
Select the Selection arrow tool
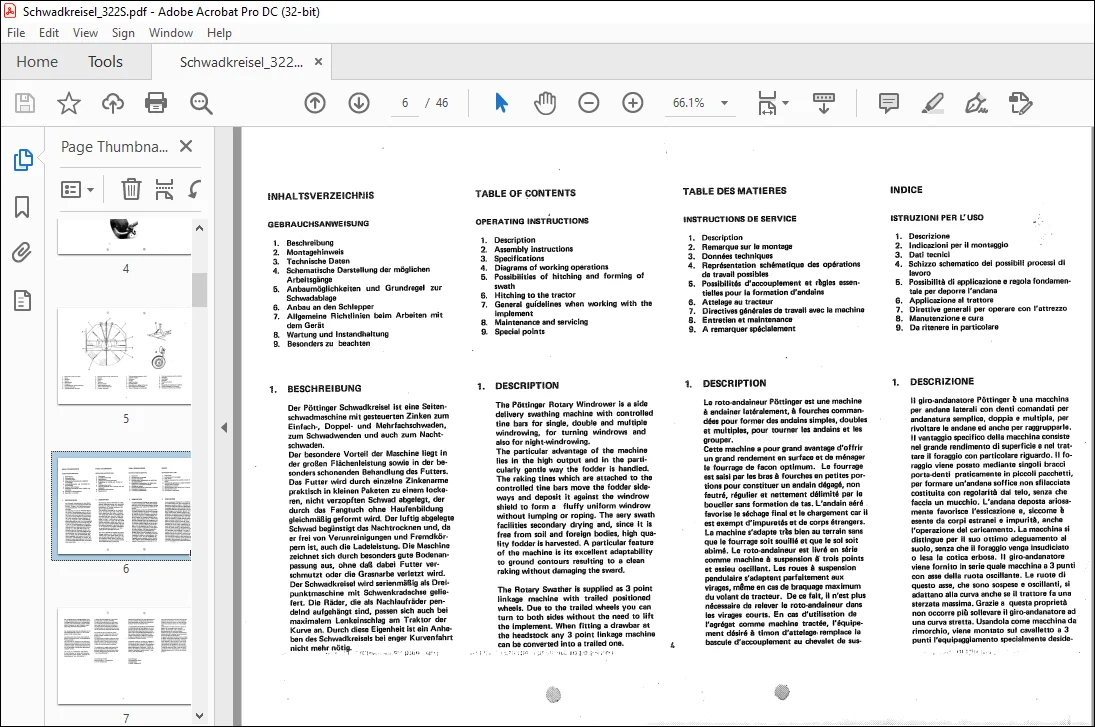pyautogui.click(x=501, y=103)
